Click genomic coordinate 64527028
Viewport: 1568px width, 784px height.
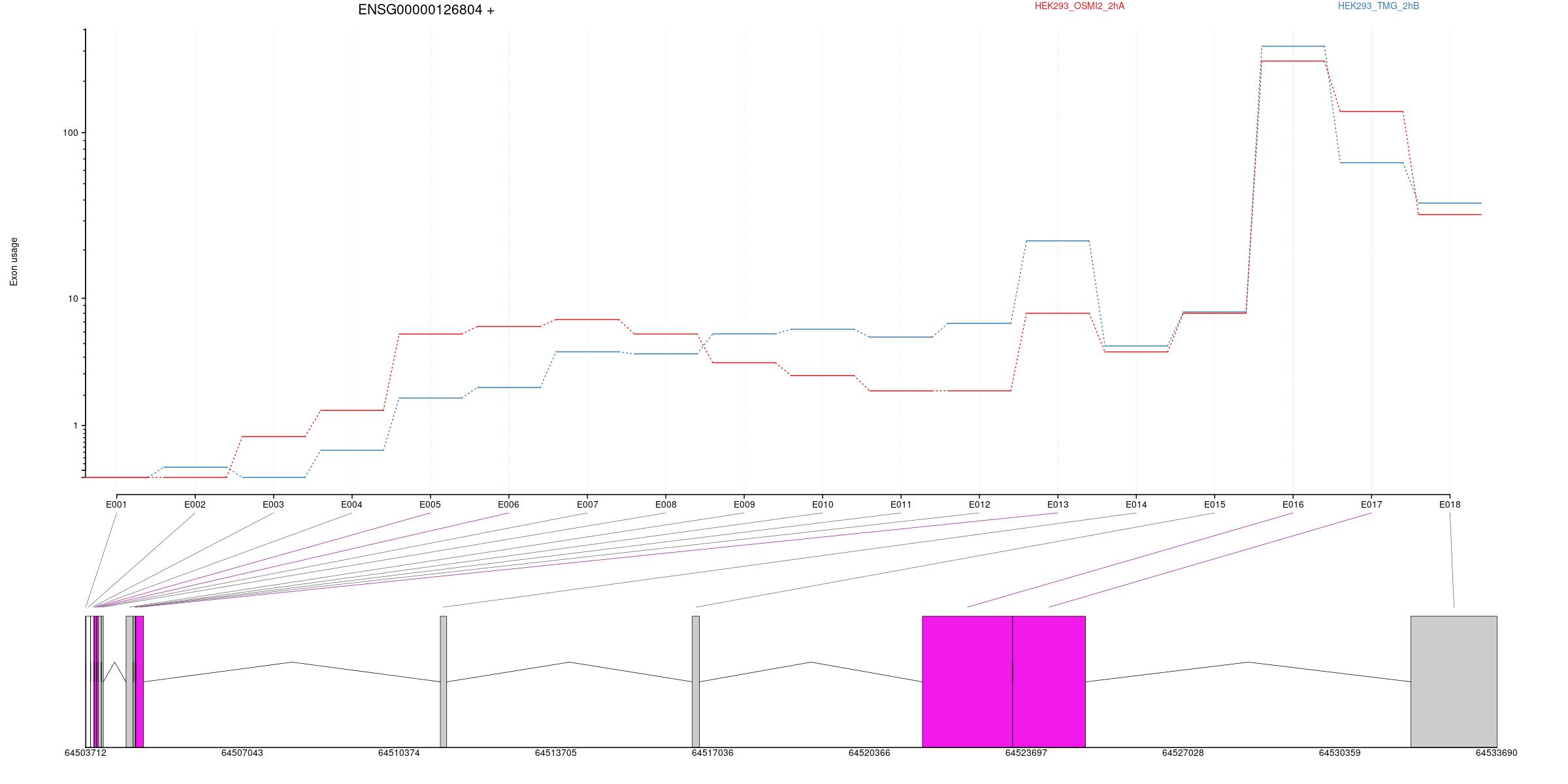pos(1183,753)
